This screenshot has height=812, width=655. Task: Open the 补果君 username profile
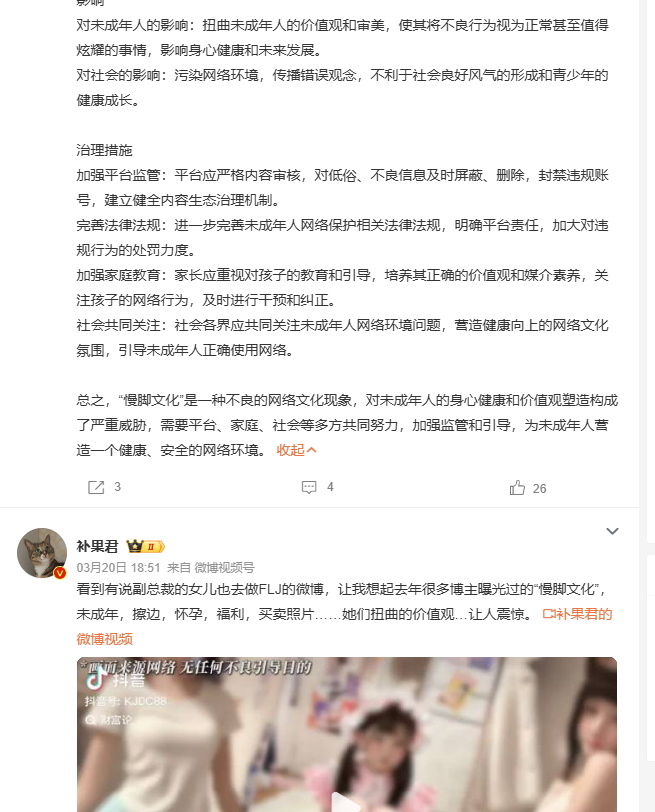coord(97,546)
